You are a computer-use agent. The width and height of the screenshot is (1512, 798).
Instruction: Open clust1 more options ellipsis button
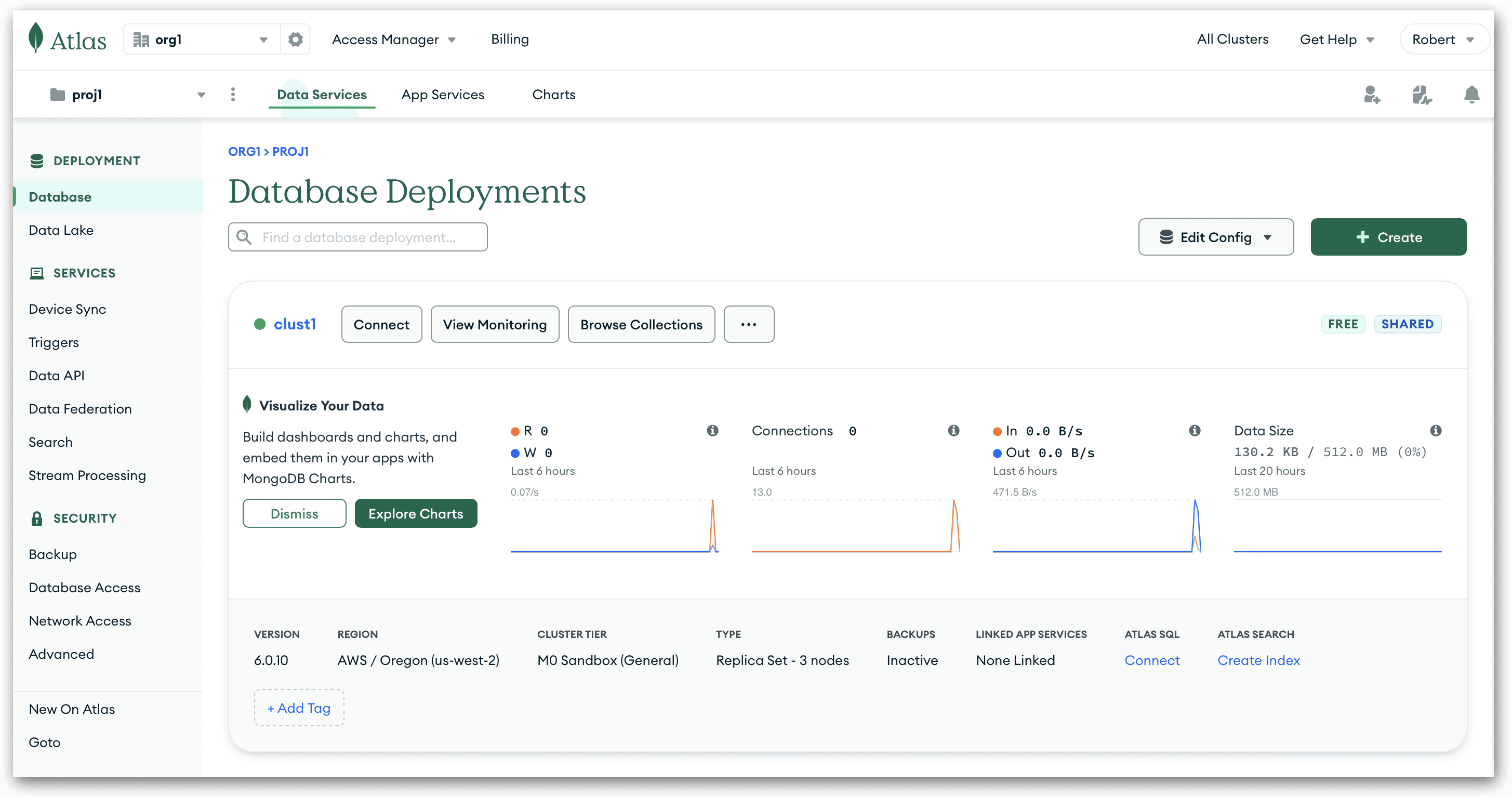tap(749, 325)
